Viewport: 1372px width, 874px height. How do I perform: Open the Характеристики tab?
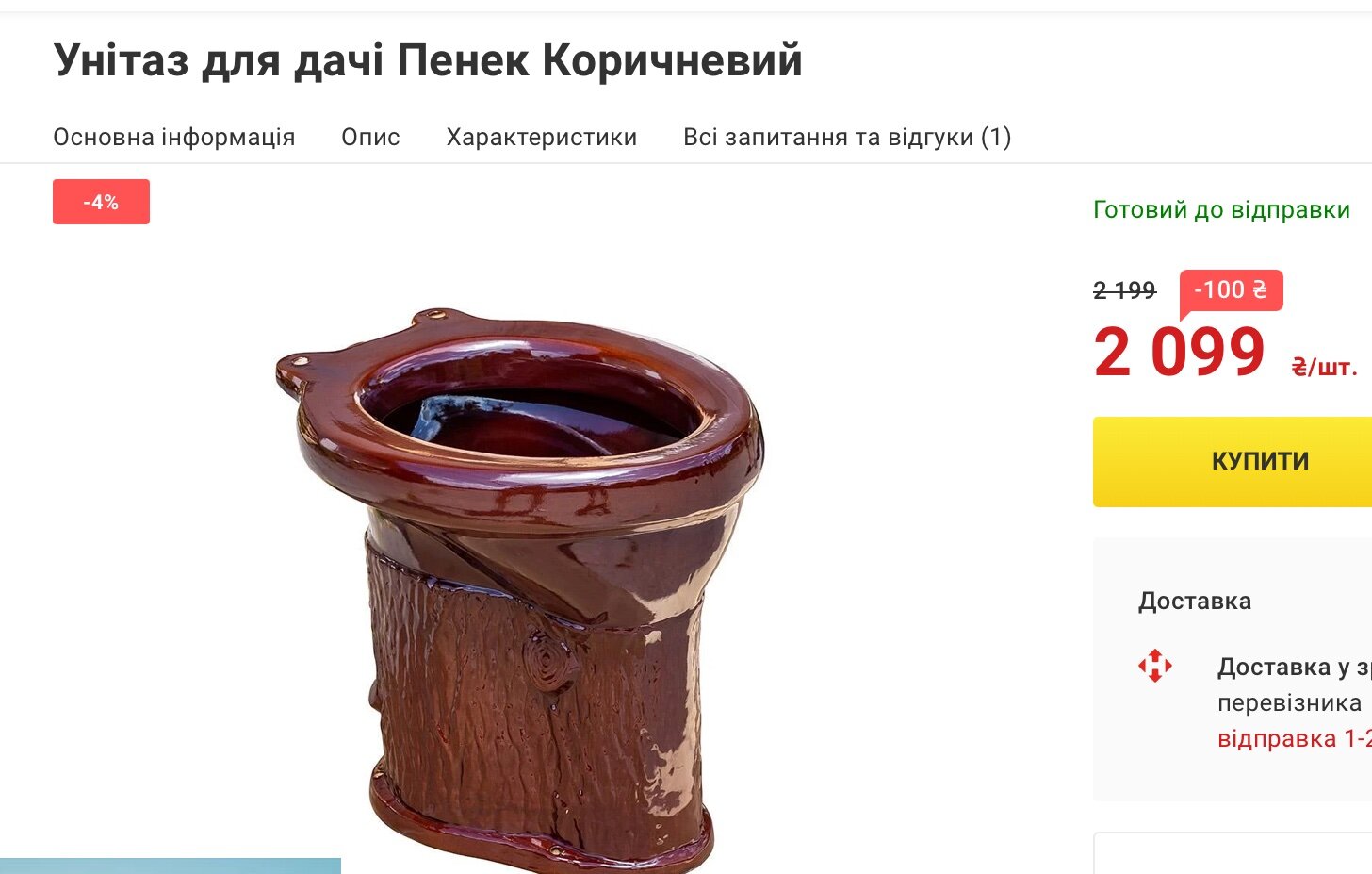[x=542, y=138]
